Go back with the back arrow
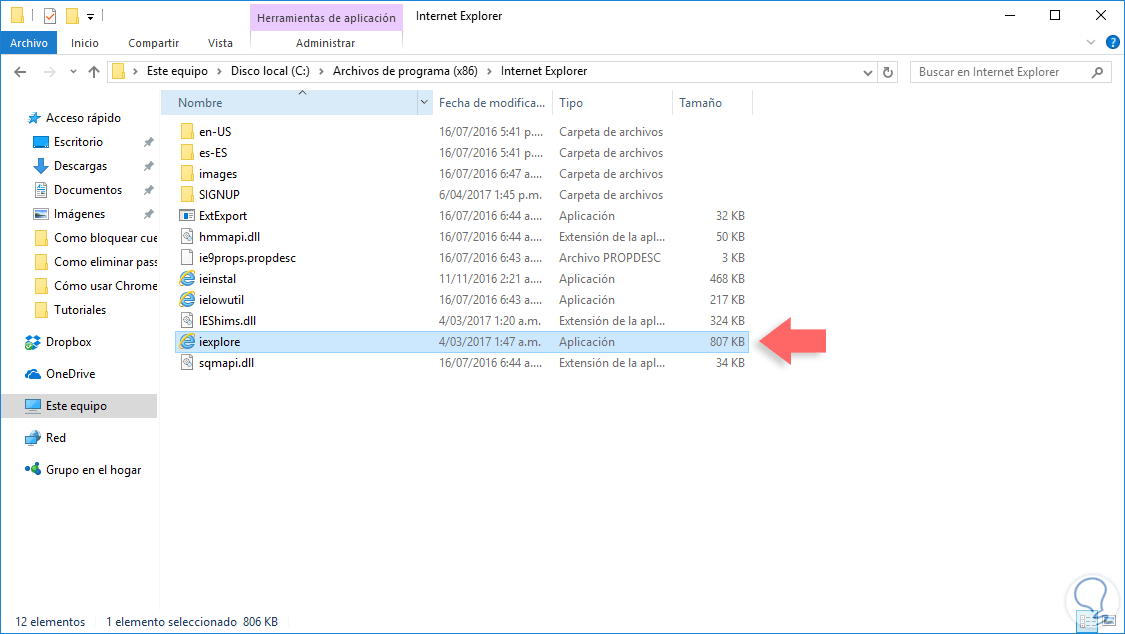The image size is (1125, 634). (x=20, y=72)
